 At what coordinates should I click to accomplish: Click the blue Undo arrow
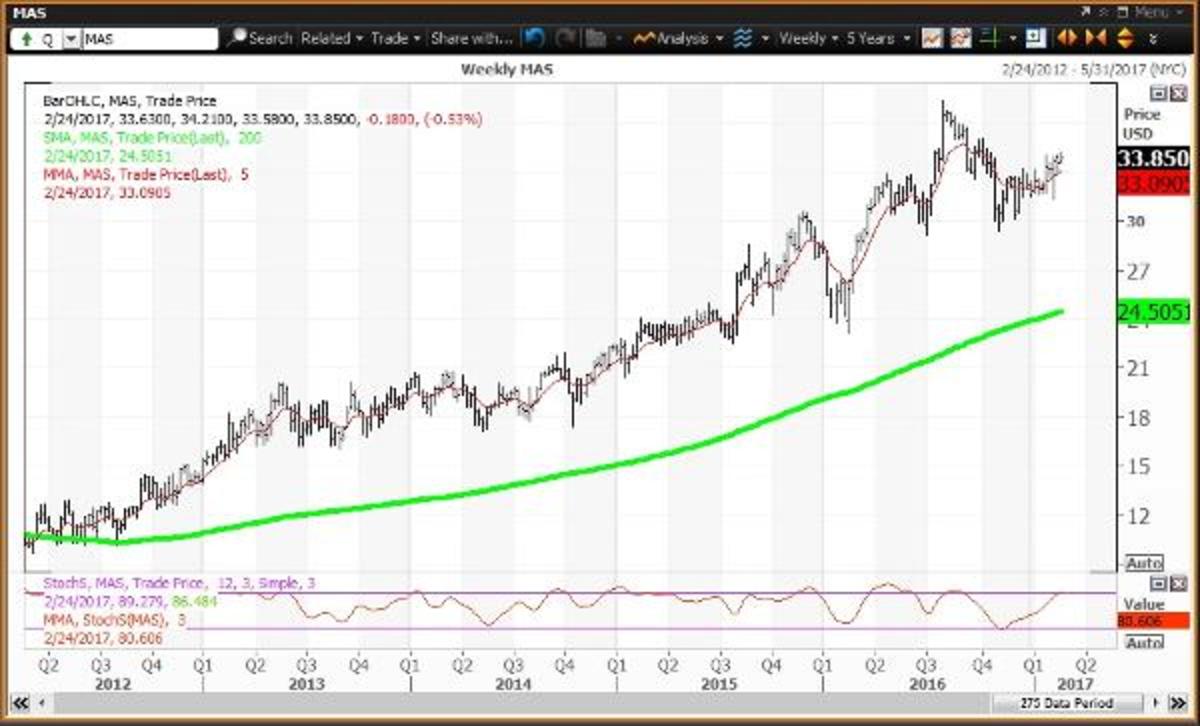click(533, 39)
